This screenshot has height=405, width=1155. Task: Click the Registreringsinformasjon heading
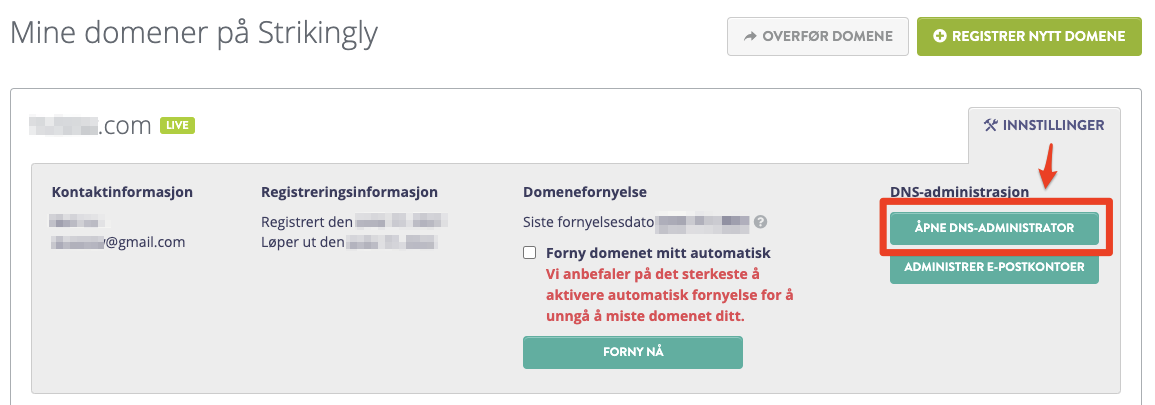coord(349,192)
